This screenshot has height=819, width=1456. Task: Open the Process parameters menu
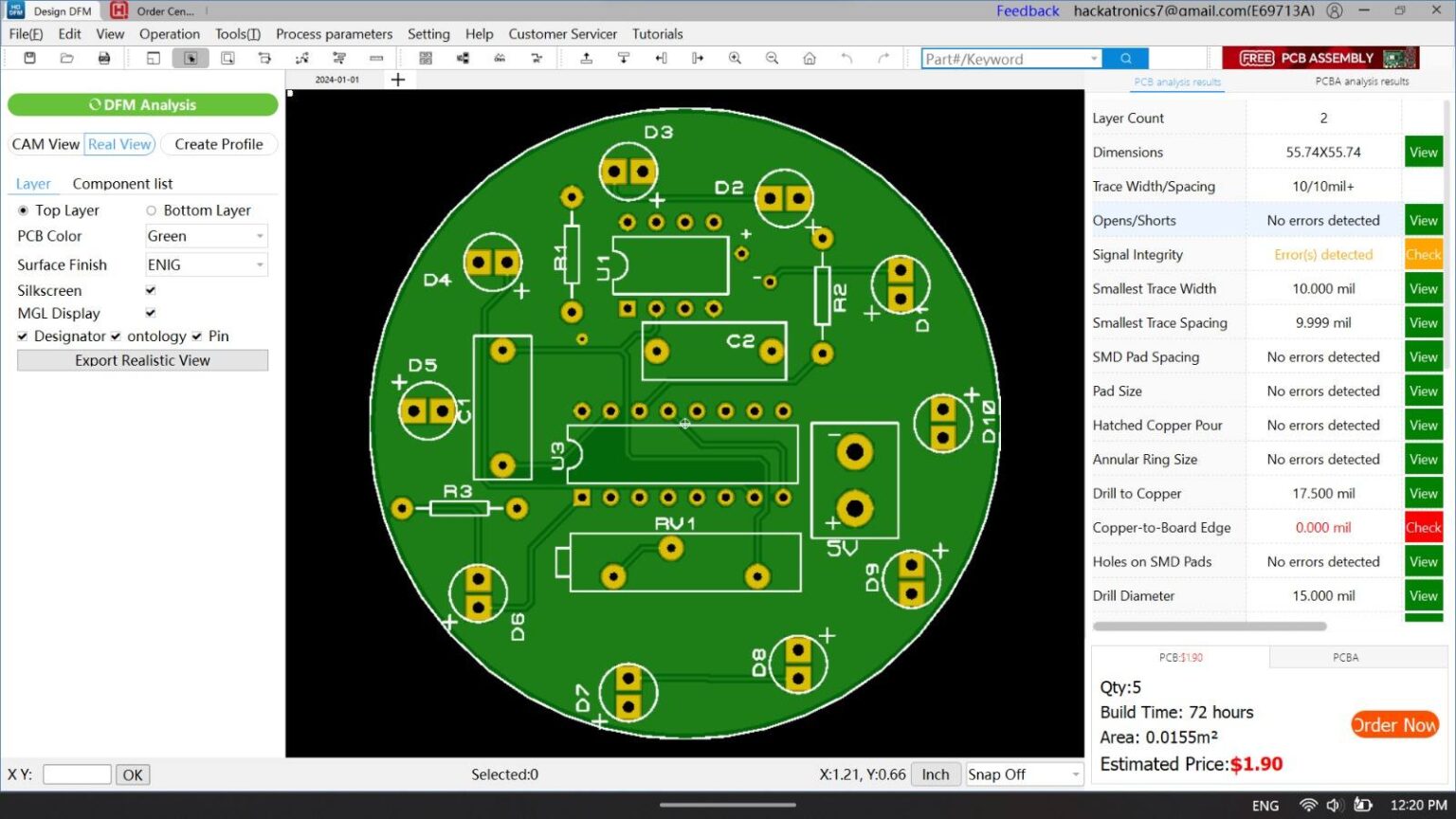[x=334, y=33]
